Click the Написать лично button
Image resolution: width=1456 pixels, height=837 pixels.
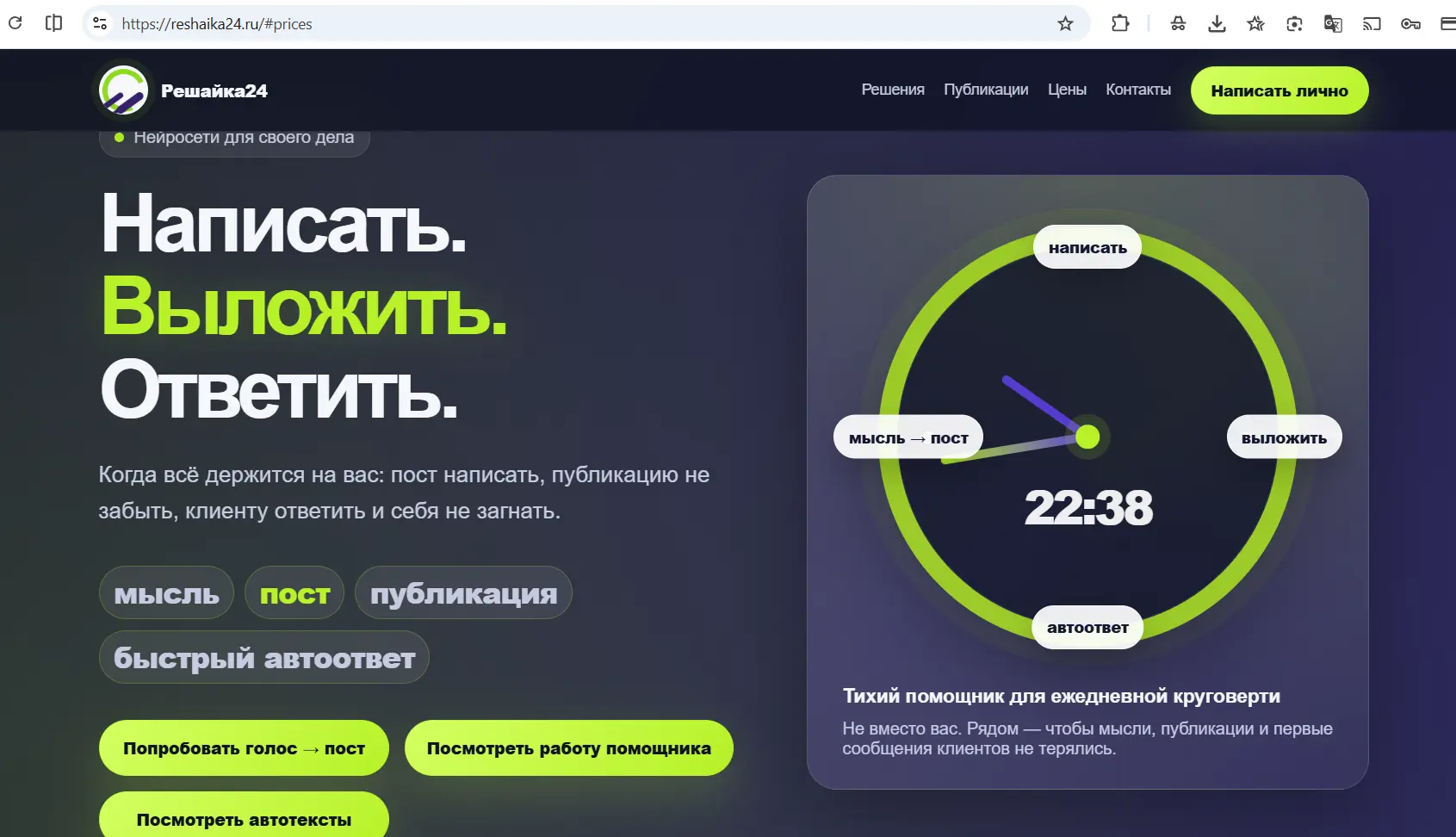click(1279, 90)
